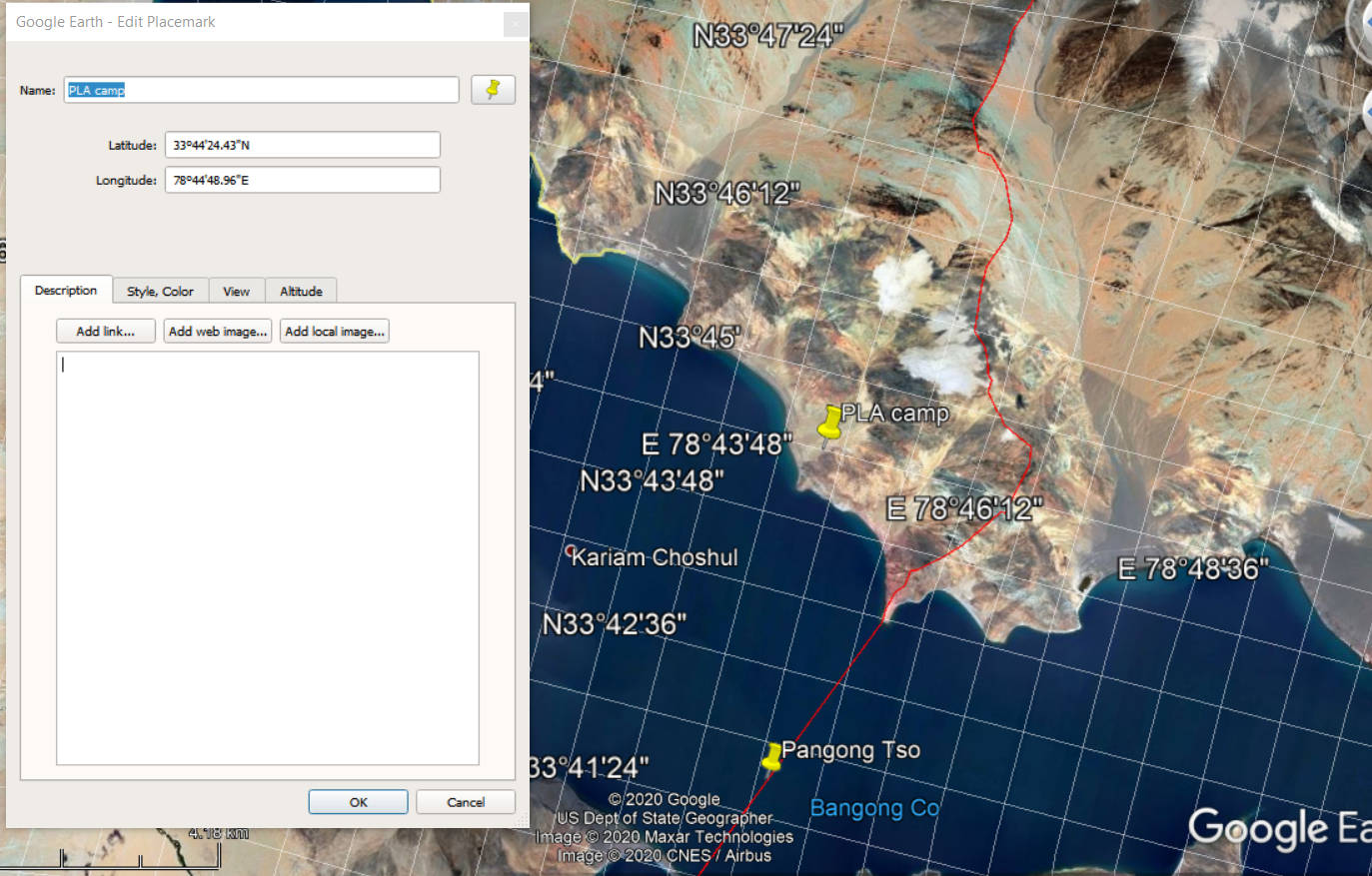Click the PLA camp map label
The height and width of the screenshot is (876, 1372).
895,414
